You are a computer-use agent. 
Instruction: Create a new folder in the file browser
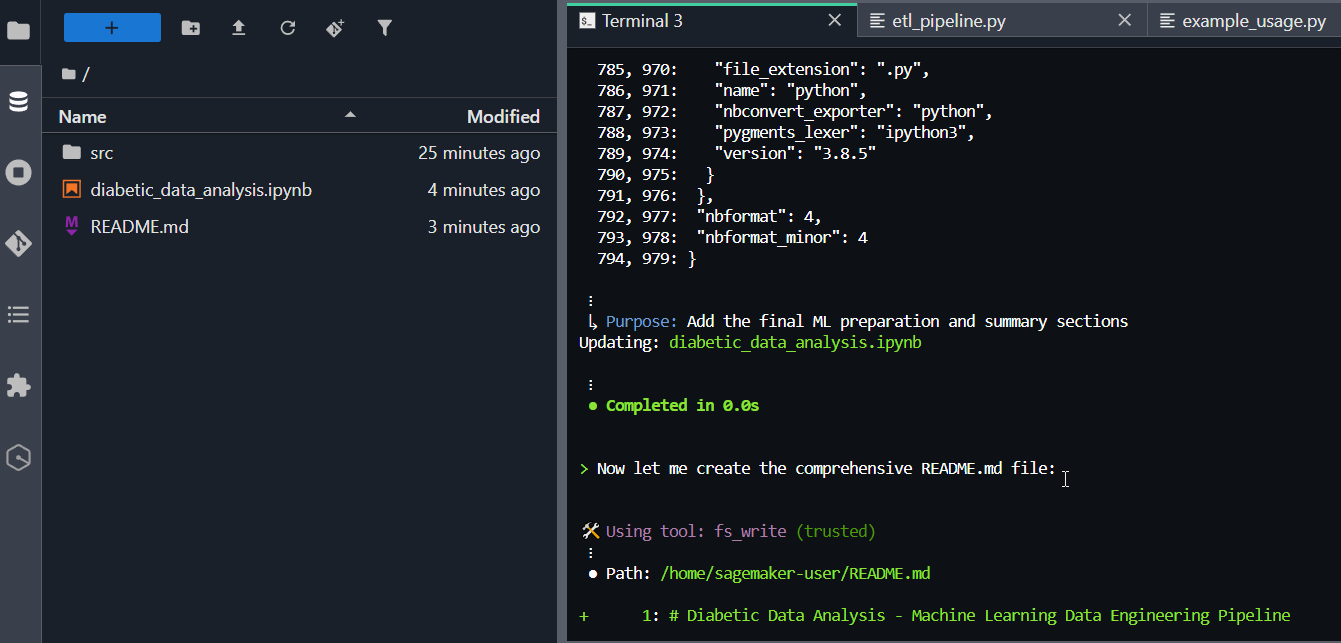click(190, 28)
